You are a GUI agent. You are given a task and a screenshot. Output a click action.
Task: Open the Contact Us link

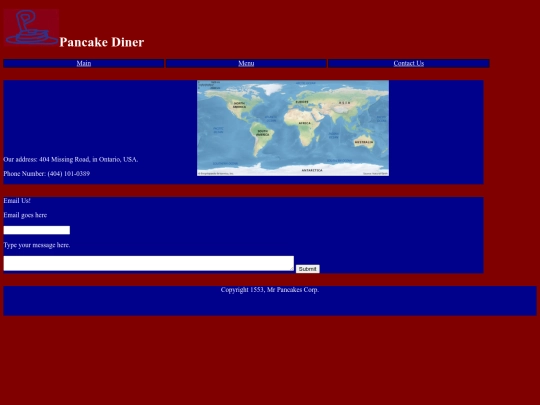pos(409,63)
